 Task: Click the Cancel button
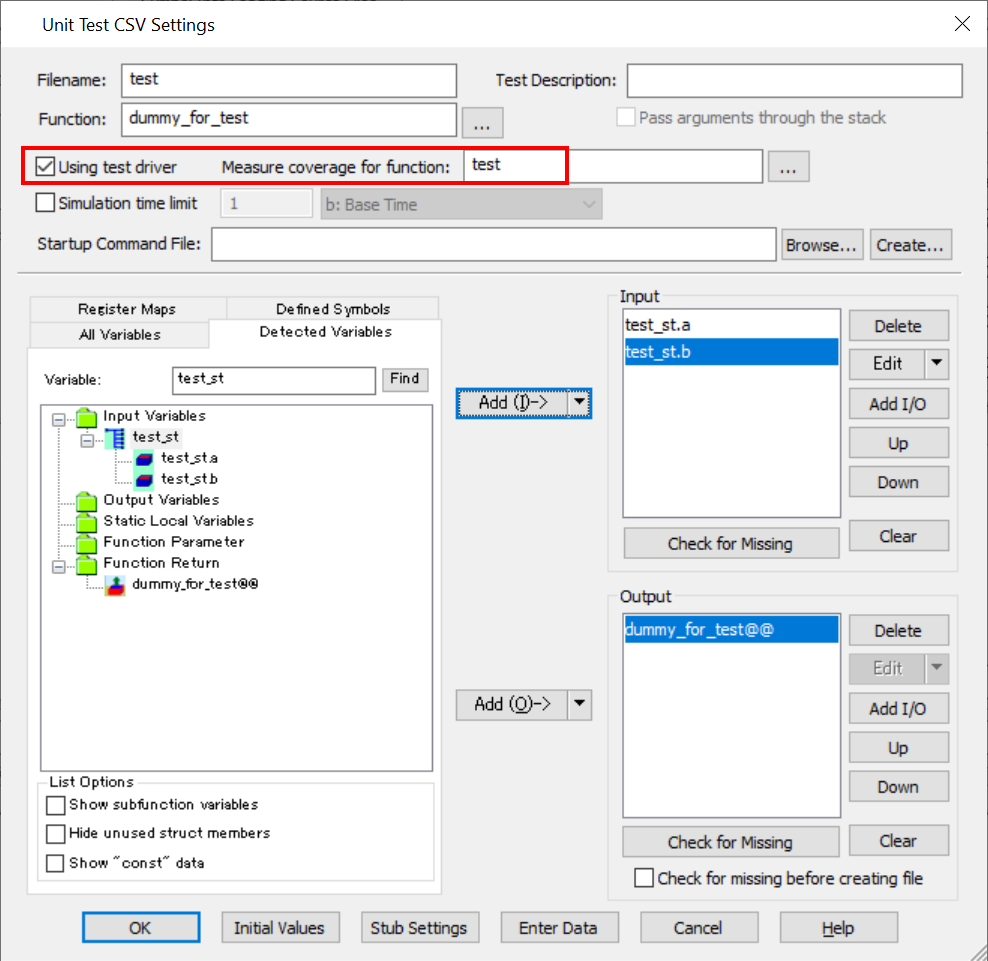coord(699,928)
